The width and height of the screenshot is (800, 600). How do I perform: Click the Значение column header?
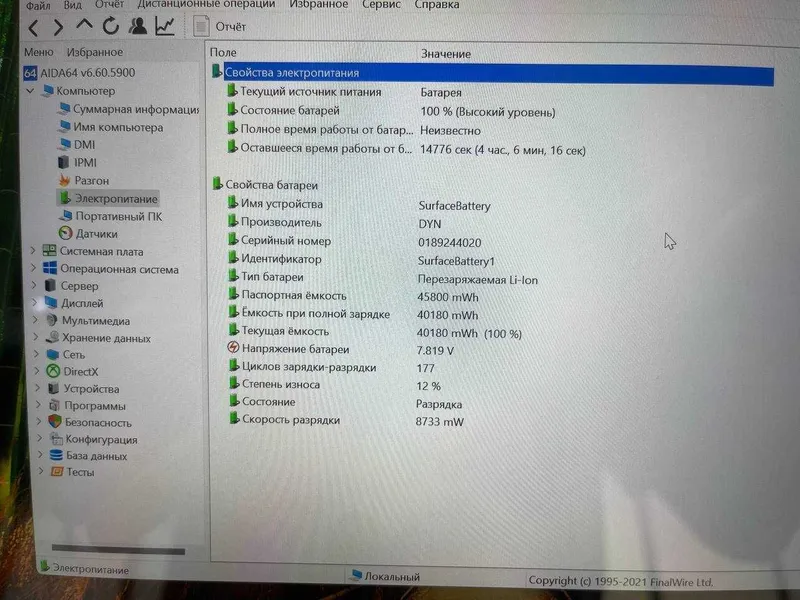click(x=445, y=54)
